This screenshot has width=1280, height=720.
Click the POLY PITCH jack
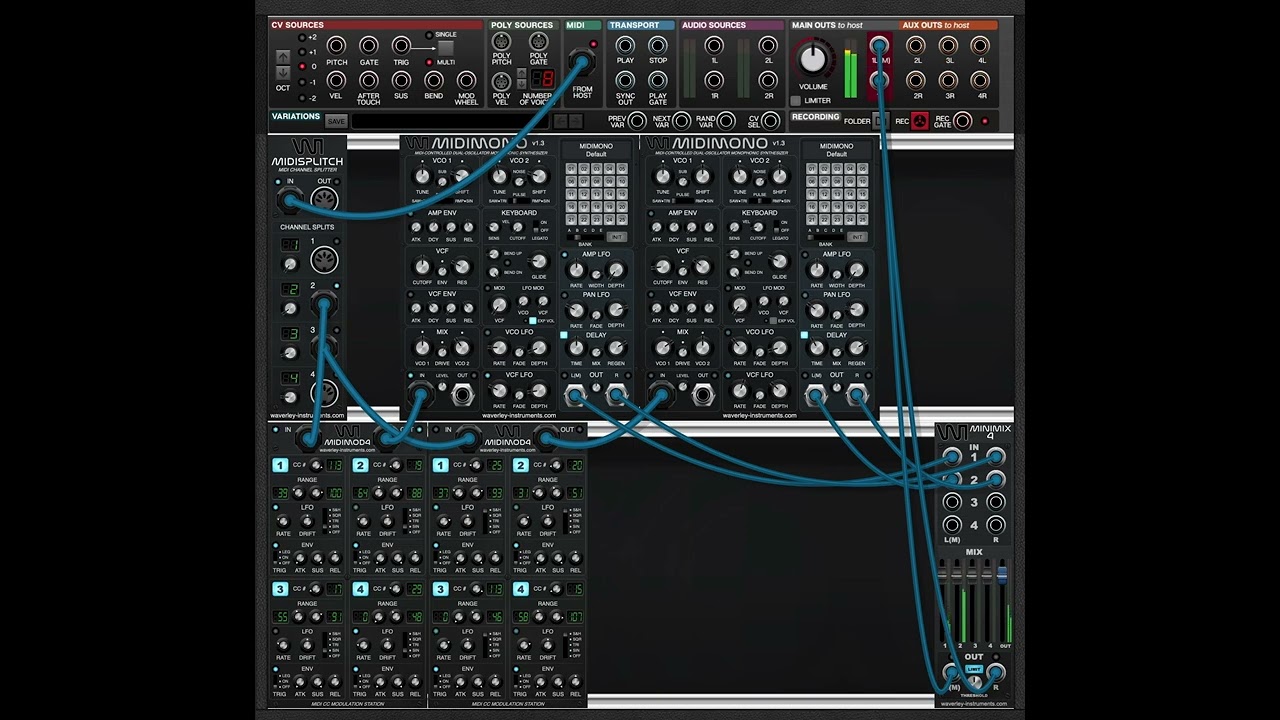click(502, 42)
